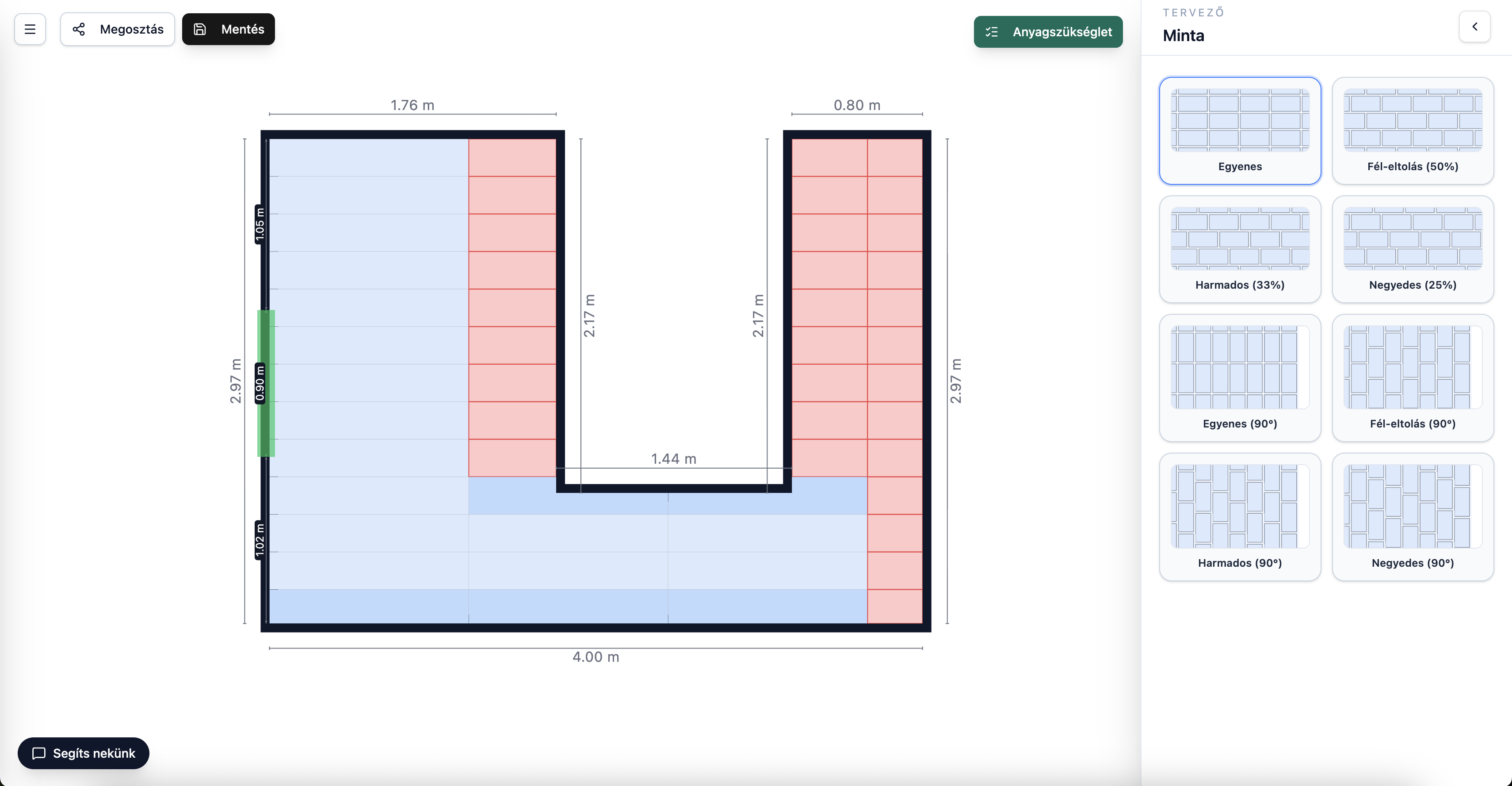Choose the Egyenes (90°) pattern thumbnail
Viewport: 1512px width, 786px height.
[1240, 367]
